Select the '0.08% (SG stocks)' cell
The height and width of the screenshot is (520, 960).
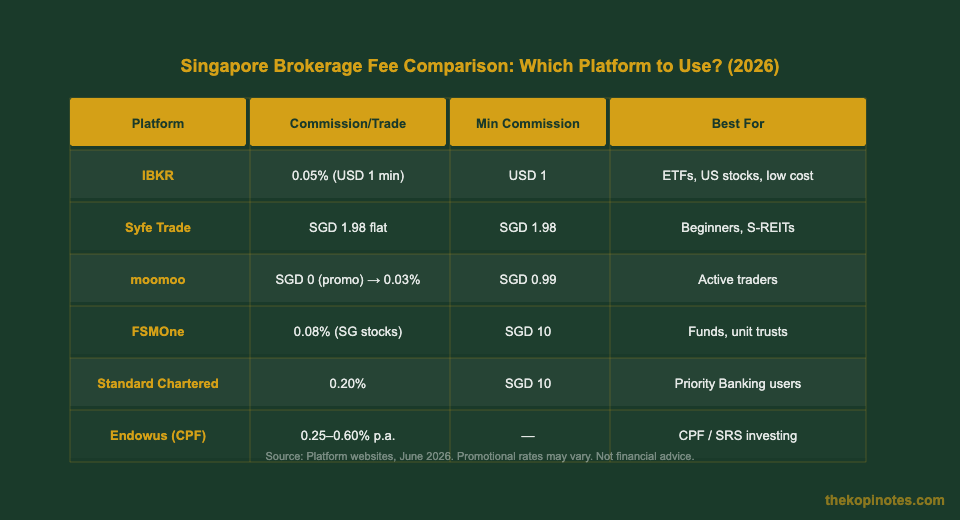(348, 332)
